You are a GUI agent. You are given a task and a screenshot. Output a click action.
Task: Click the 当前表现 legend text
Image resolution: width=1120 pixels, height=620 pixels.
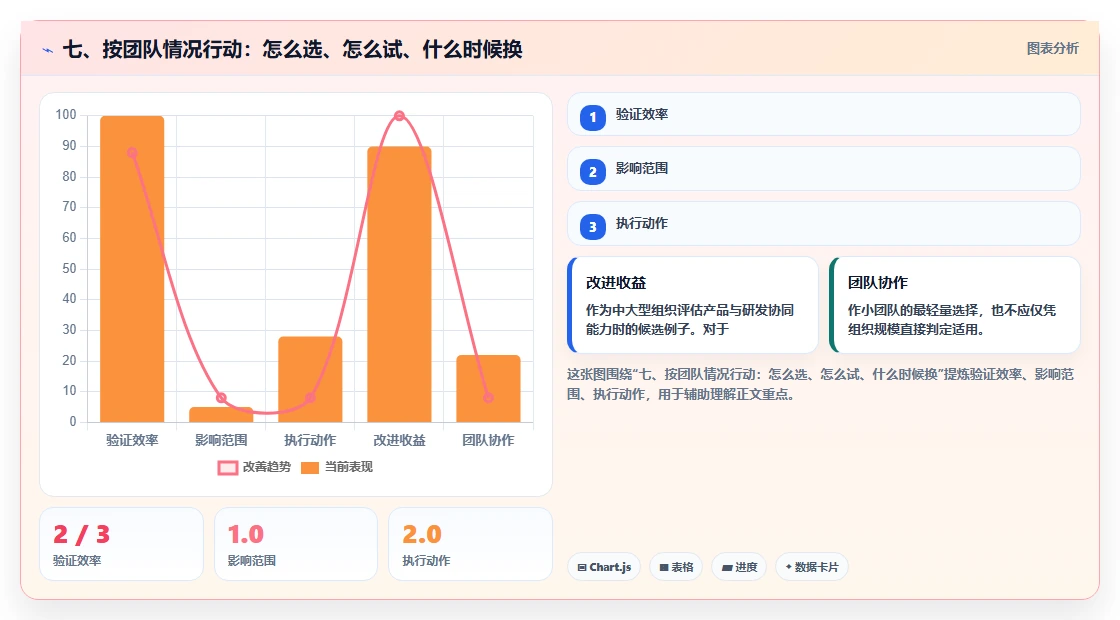point(349,467)
